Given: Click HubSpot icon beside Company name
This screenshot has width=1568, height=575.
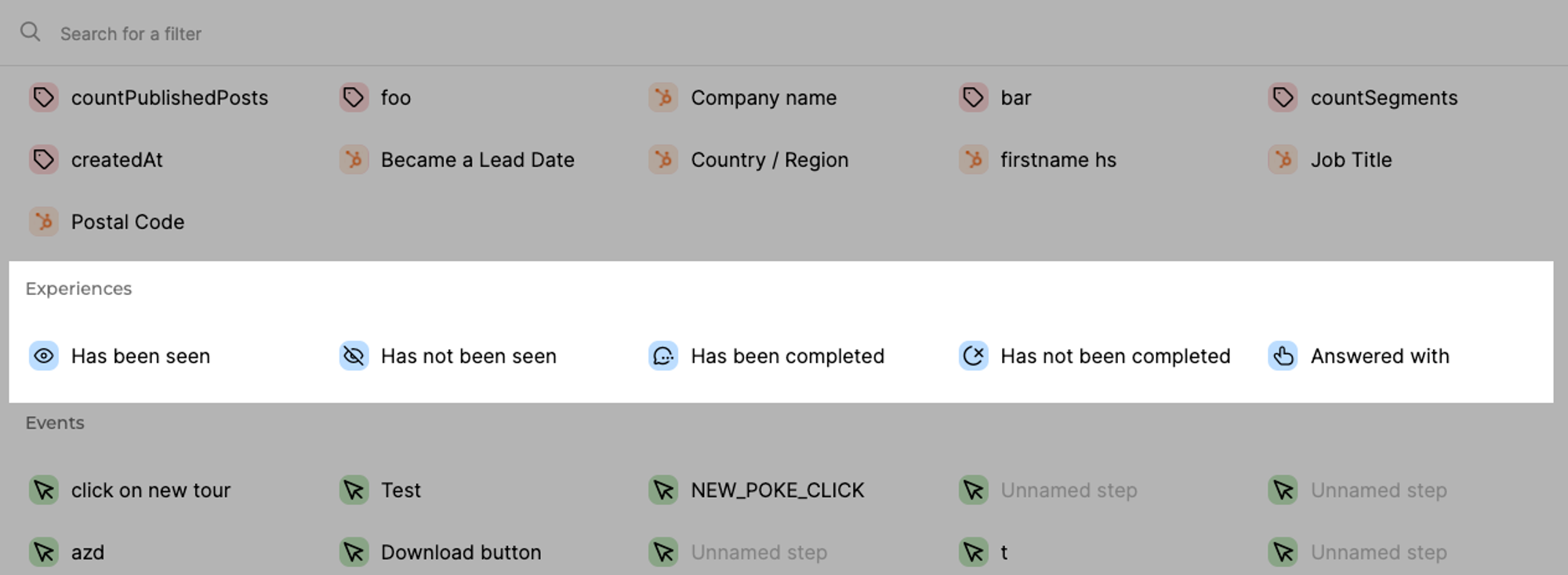Looking at the screenshot, I should (663, 98).
